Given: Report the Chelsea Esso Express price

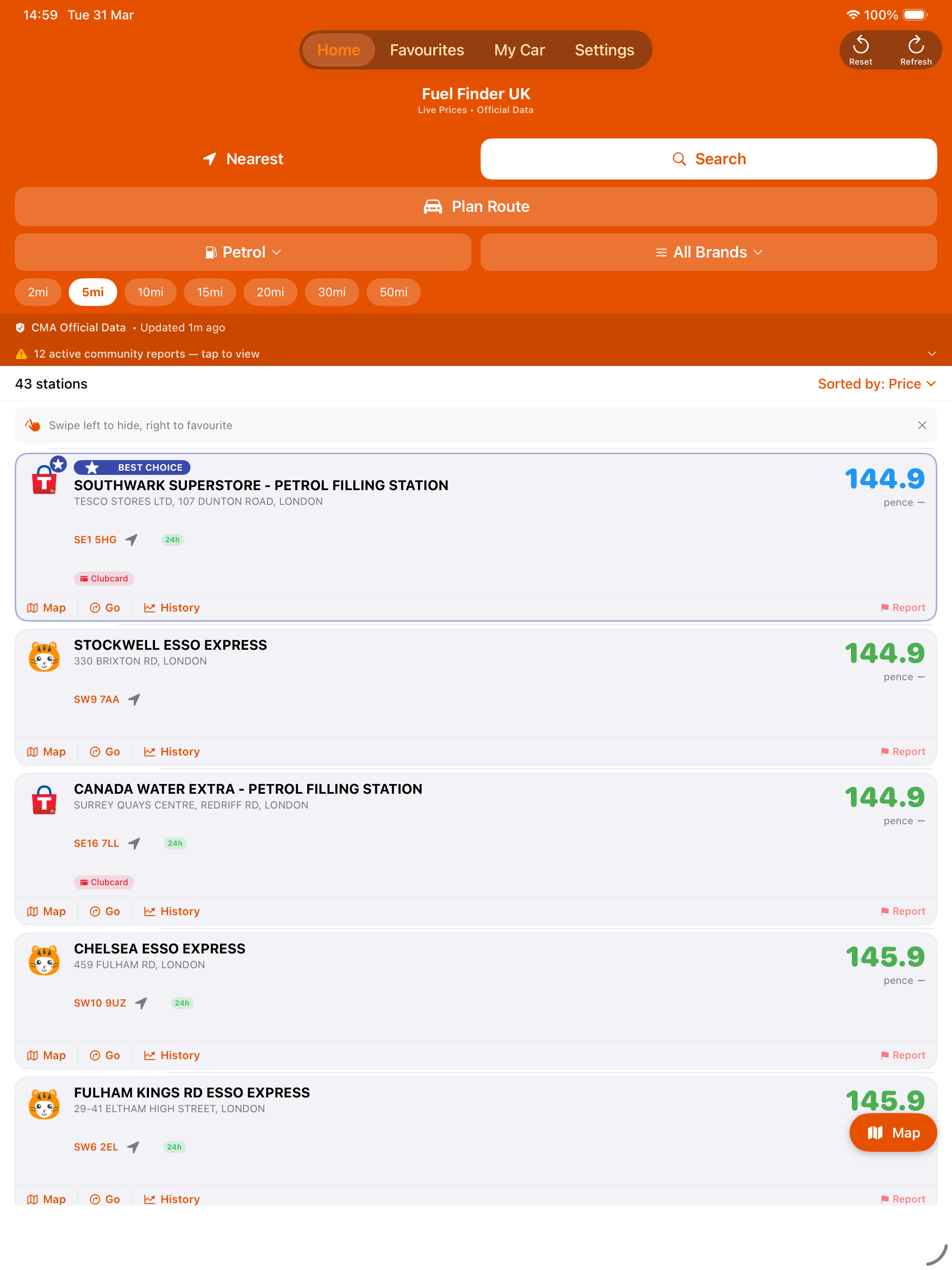Looking at the screenshot, I should pos(903,1054).
